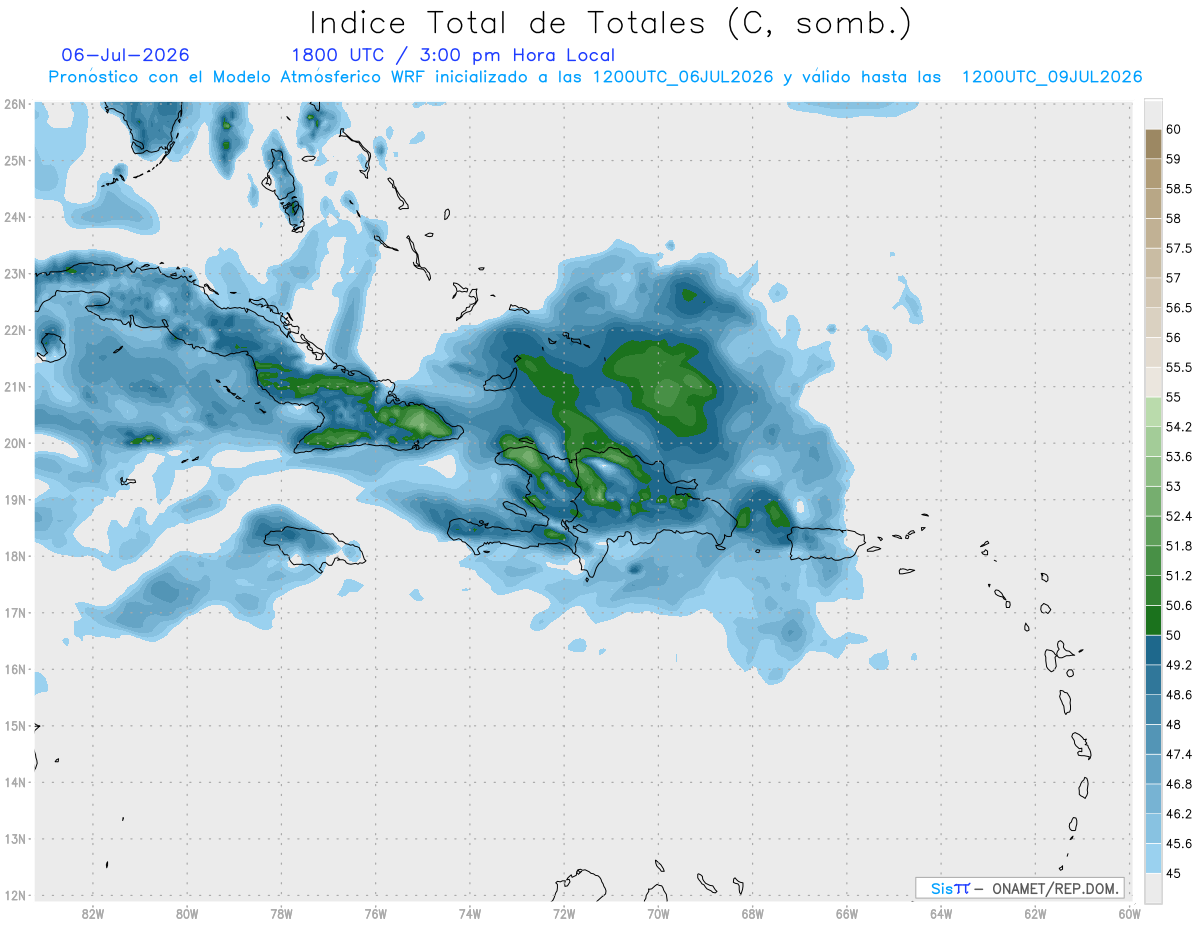Click the longitude label "62W"
Screen dimensions: 1200x927
[1035, 913]
